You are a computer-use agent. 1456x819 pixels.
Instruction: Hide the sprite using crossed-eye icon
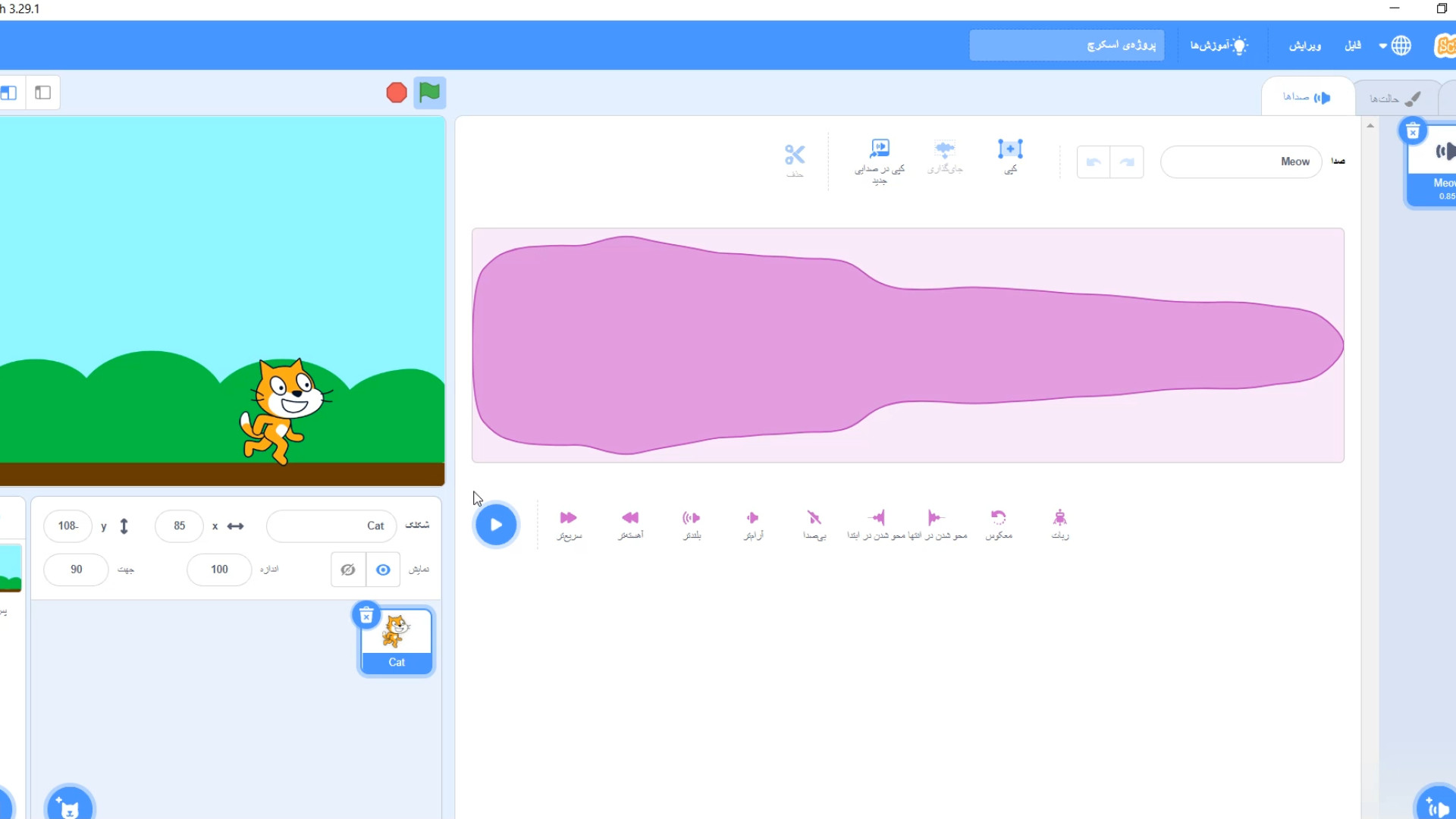(348, 570)
